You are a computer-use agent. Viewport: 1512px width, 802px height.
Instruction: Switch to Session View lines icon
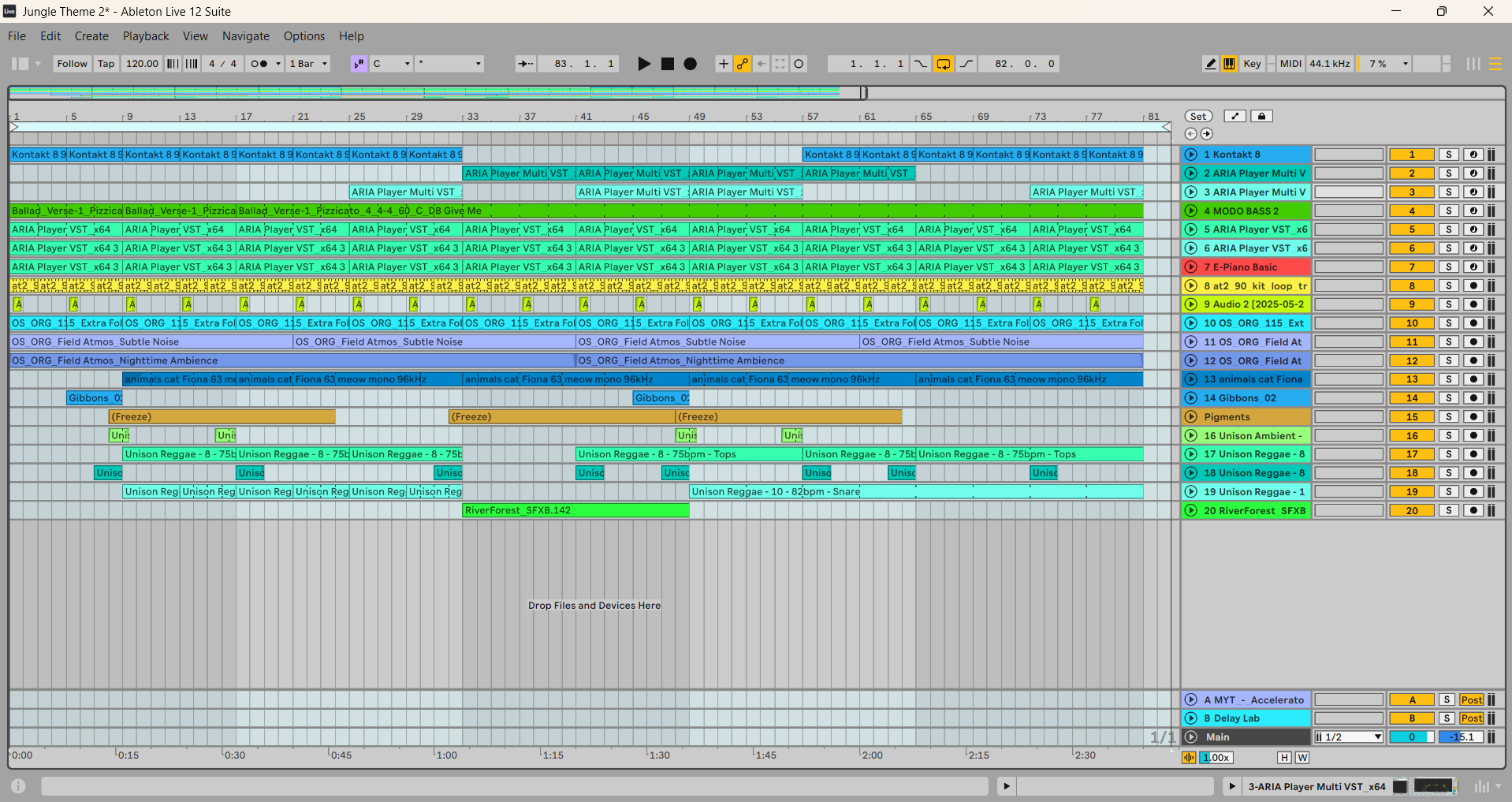(x=1473, y=64)
